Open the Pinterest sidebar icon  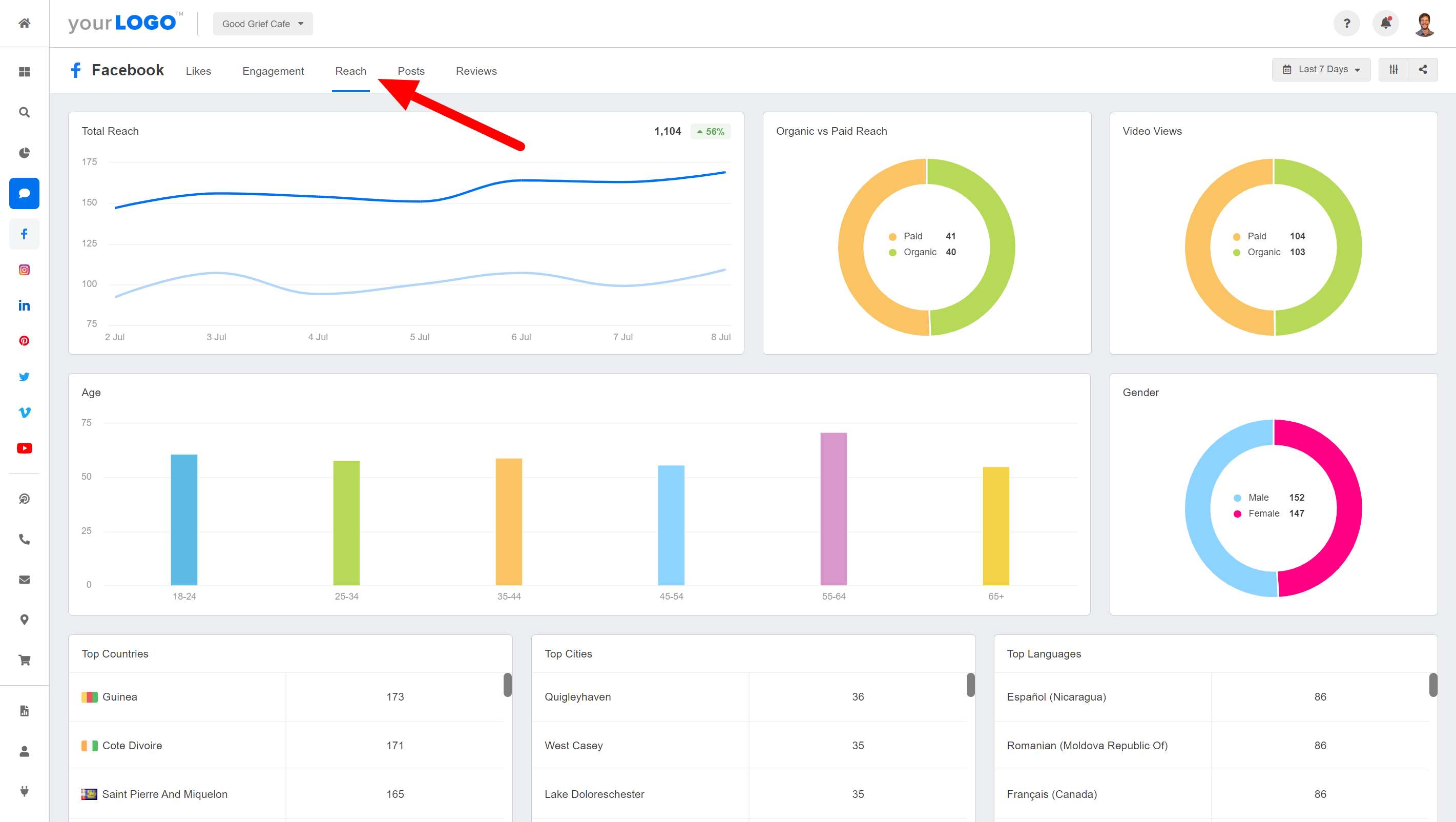pyautogui.click(x=24, y=341)
